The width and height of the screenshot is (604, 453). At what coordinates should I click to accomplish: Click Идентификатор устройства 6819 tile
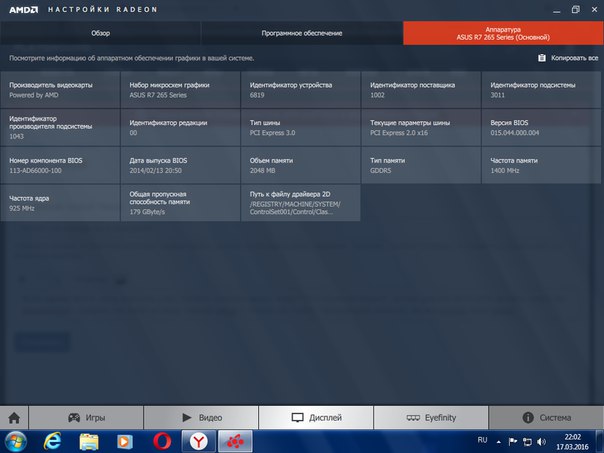pos(301,90)
